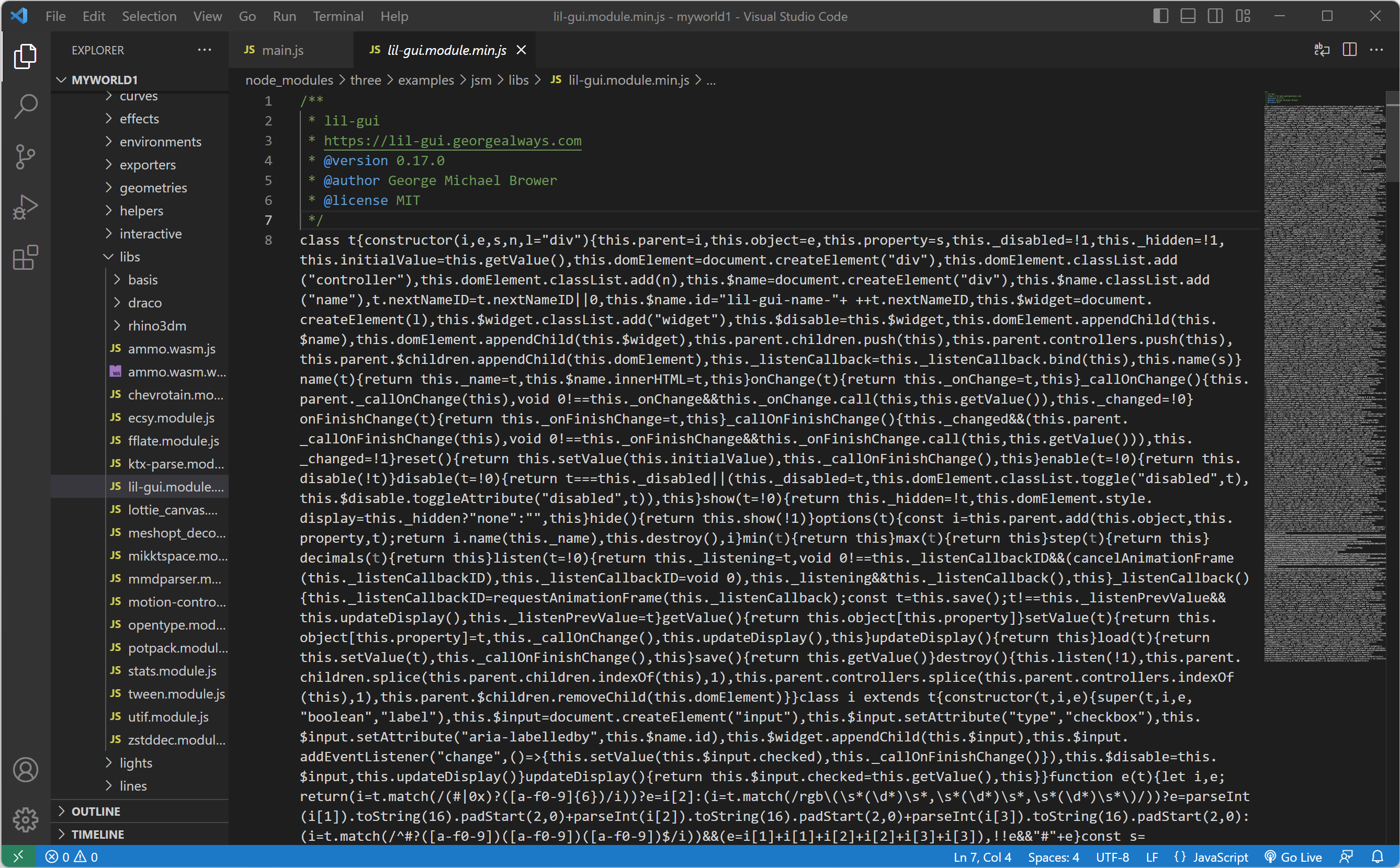Screen dimensions: 1400x868
Task: Open the Accounts menu icon
Action: coord(25,770)
